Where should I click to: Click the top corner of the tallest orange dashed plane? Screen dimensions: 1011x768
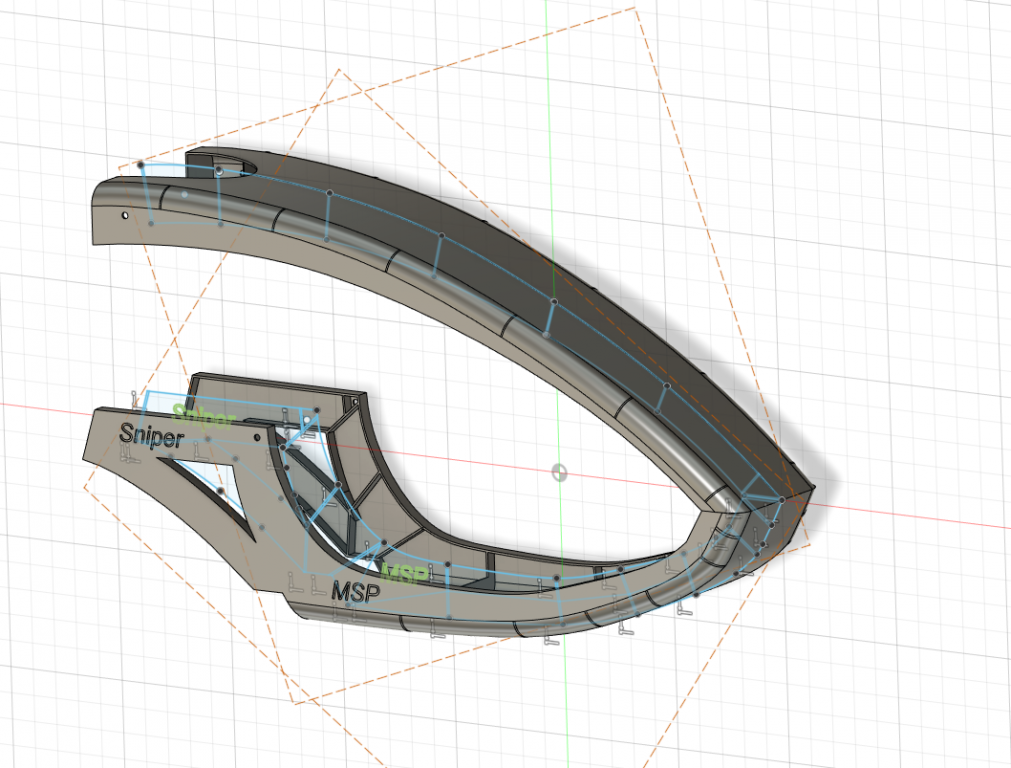(x=634, y=9)
